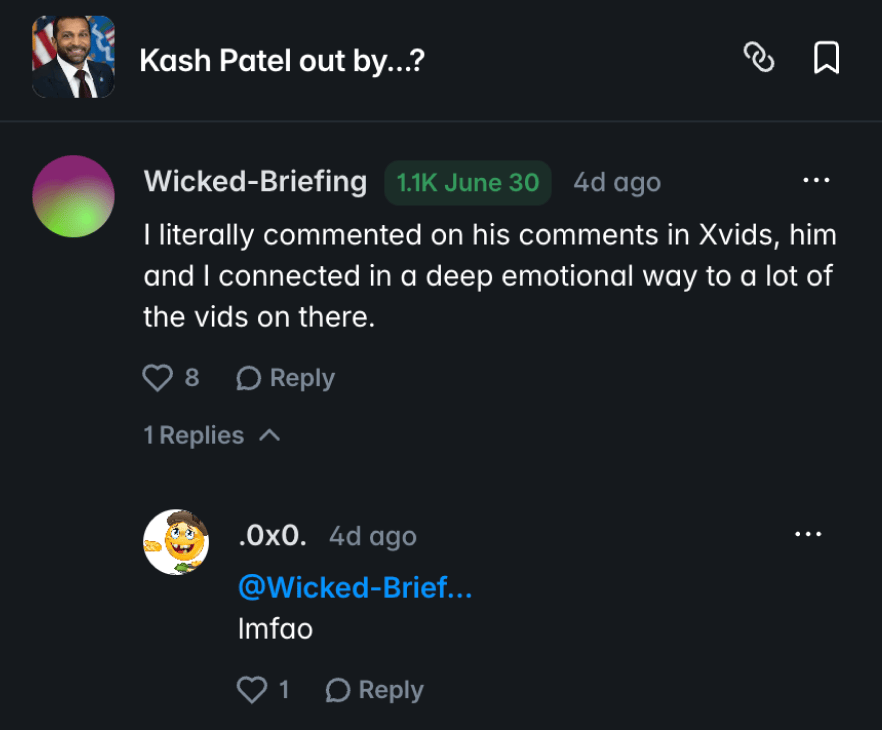Click the chevron next to 1 Replies
The width and height of the screenshot is (882, 730).
pyautogui.click(x=270, y=435)
